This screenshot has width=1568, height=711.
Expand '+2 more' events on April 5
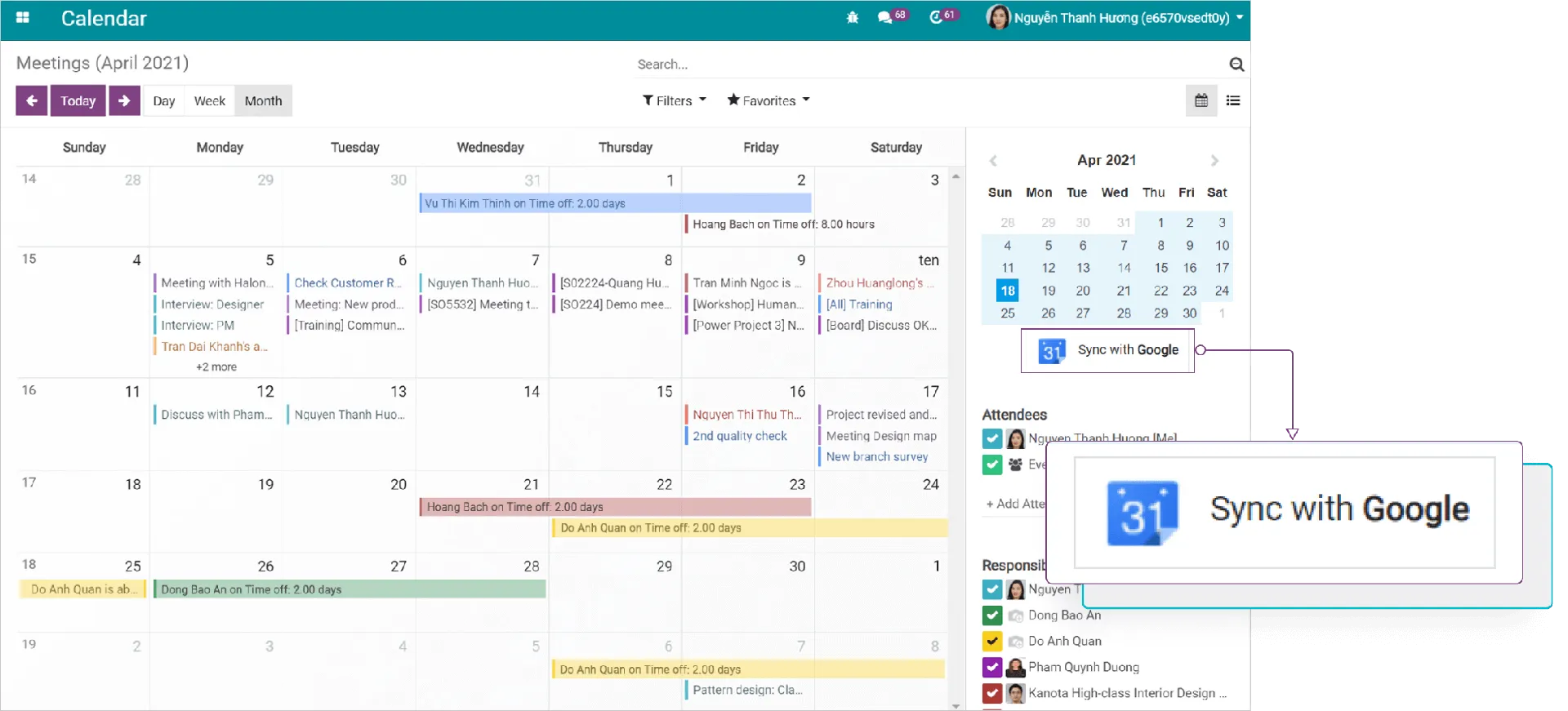pos(216,367)
